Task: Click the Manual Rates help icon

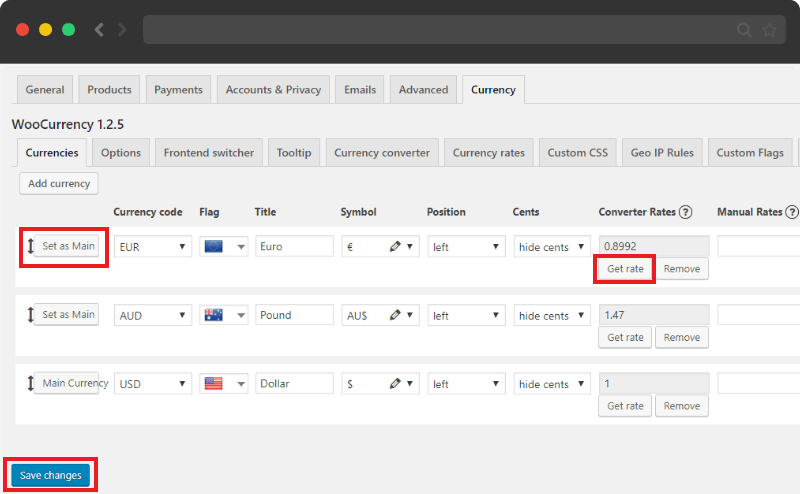Action: tap(792, 212)
